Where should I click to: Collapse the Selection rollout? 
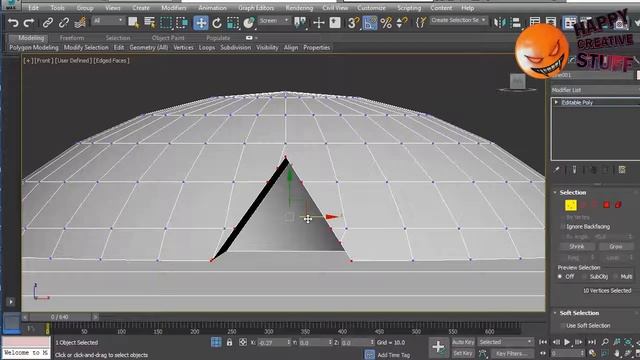click(x=555, y=192)
